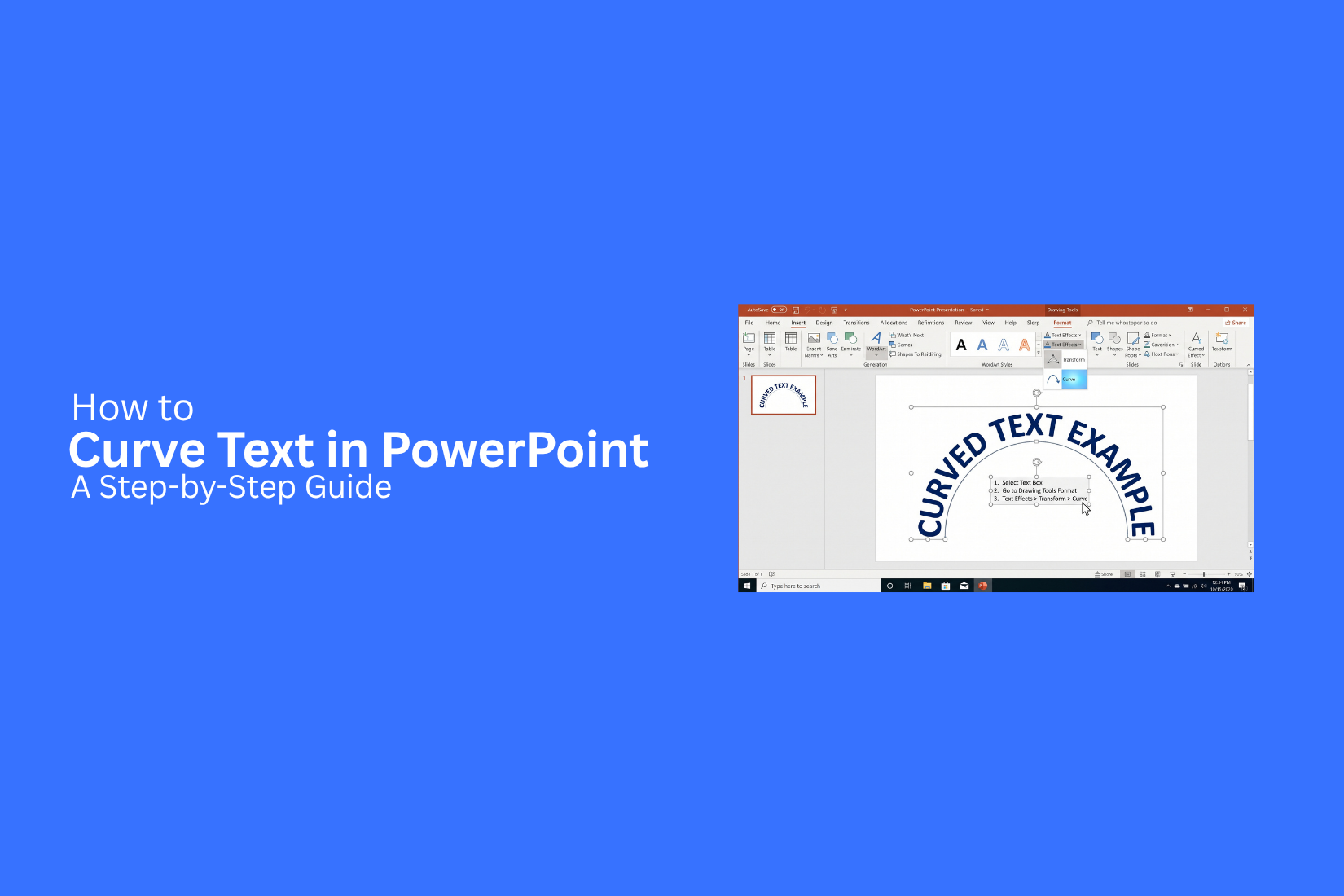Click the Games ribbon item
The height and width of the screenshot is (896, 1344).
coord(901,345)
